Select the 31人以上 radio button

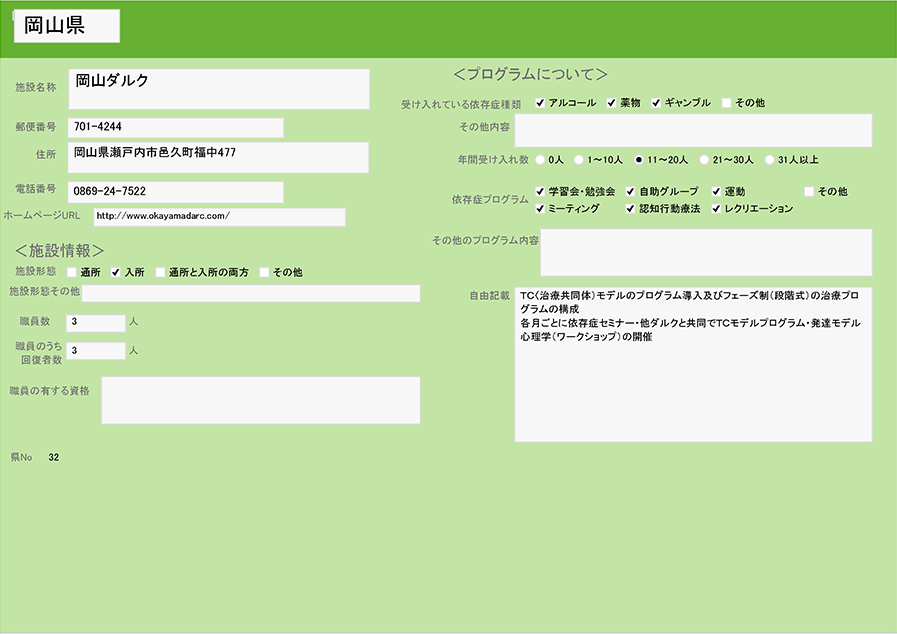pos(769,159)
